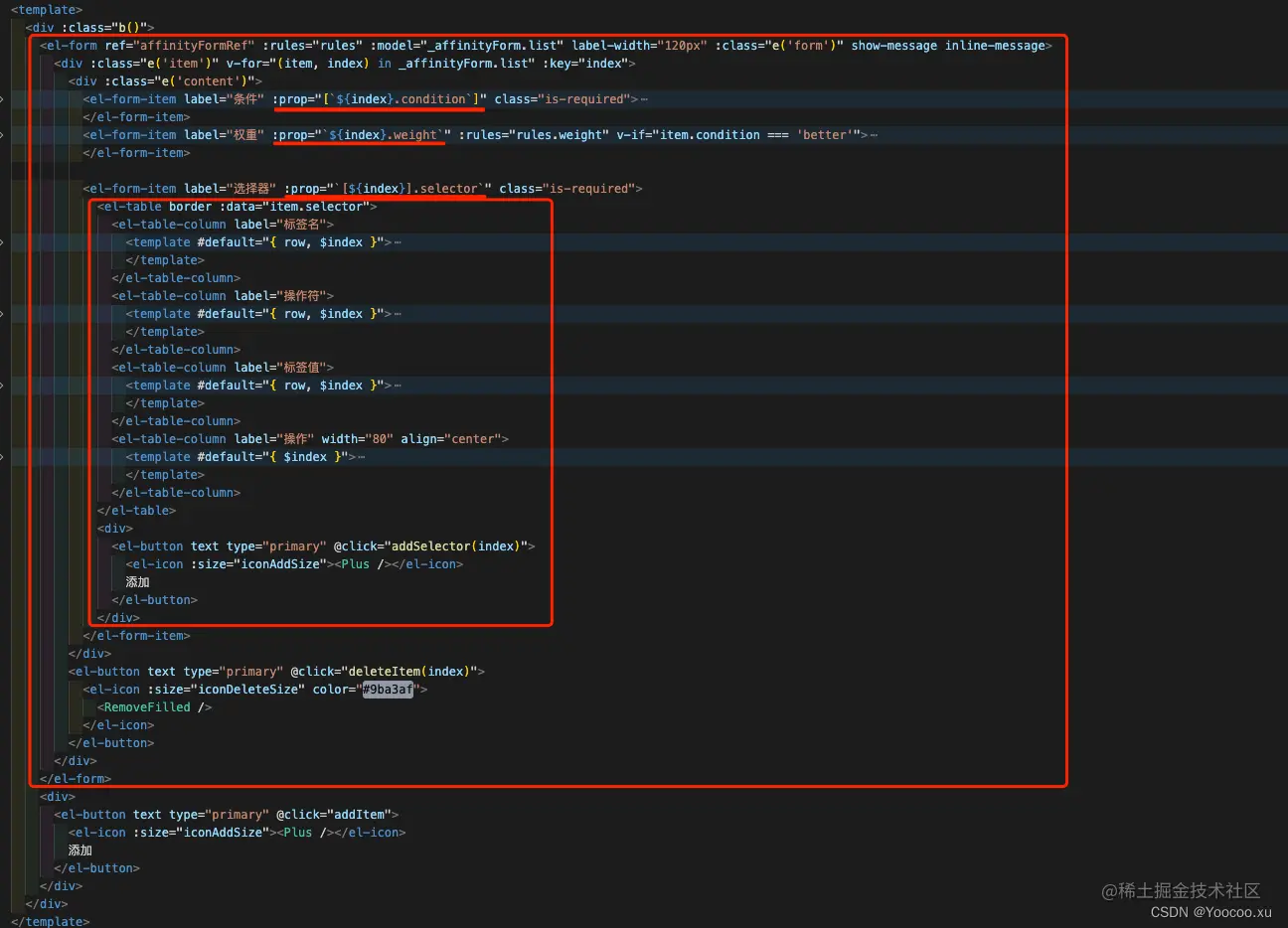The width and height of the screenshot is (1288, 928).
Task: Expand folded template under 标签名 column
Action: point(397,242)
